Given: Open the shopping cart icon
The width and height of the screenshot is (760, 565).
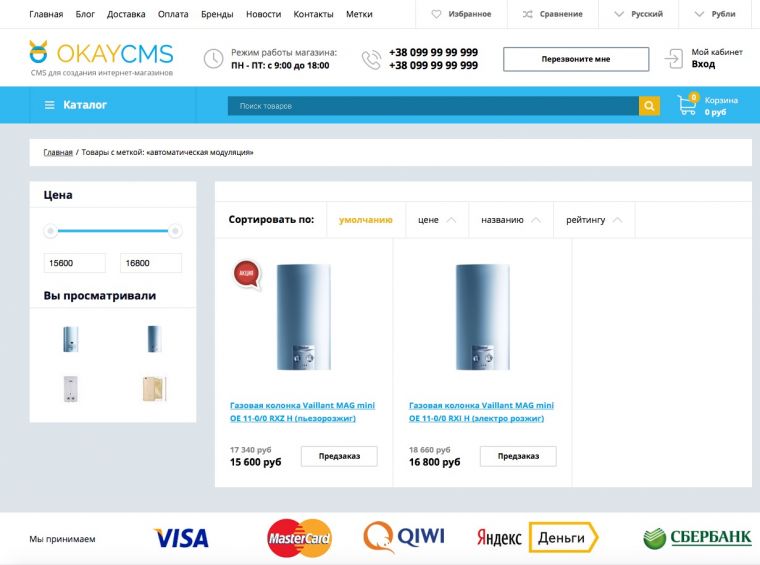Looking at the screenshot, I should (687, 104).
